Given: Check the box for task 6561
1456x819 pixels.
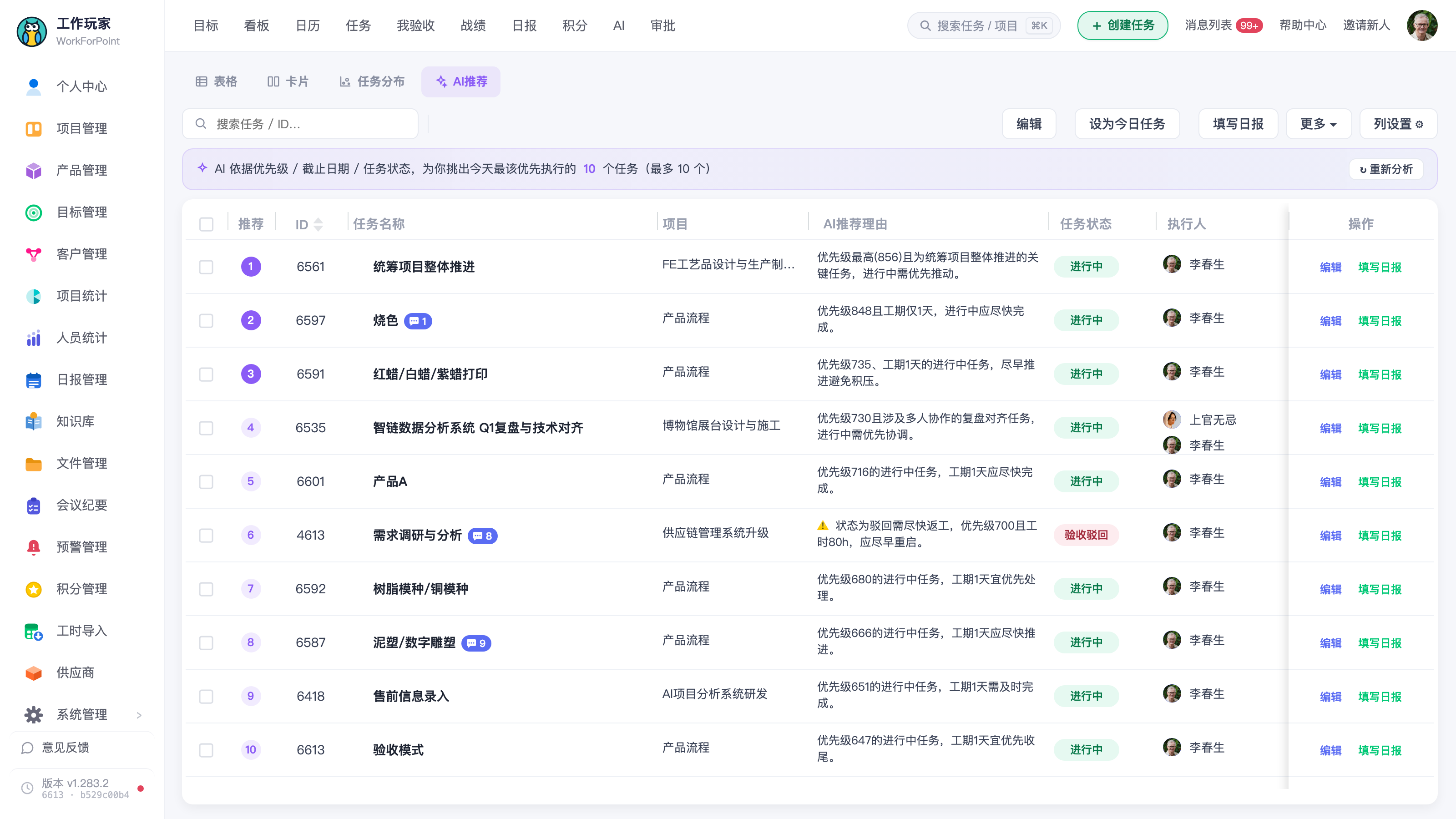Looking at the screenshot, I should 206,267.
